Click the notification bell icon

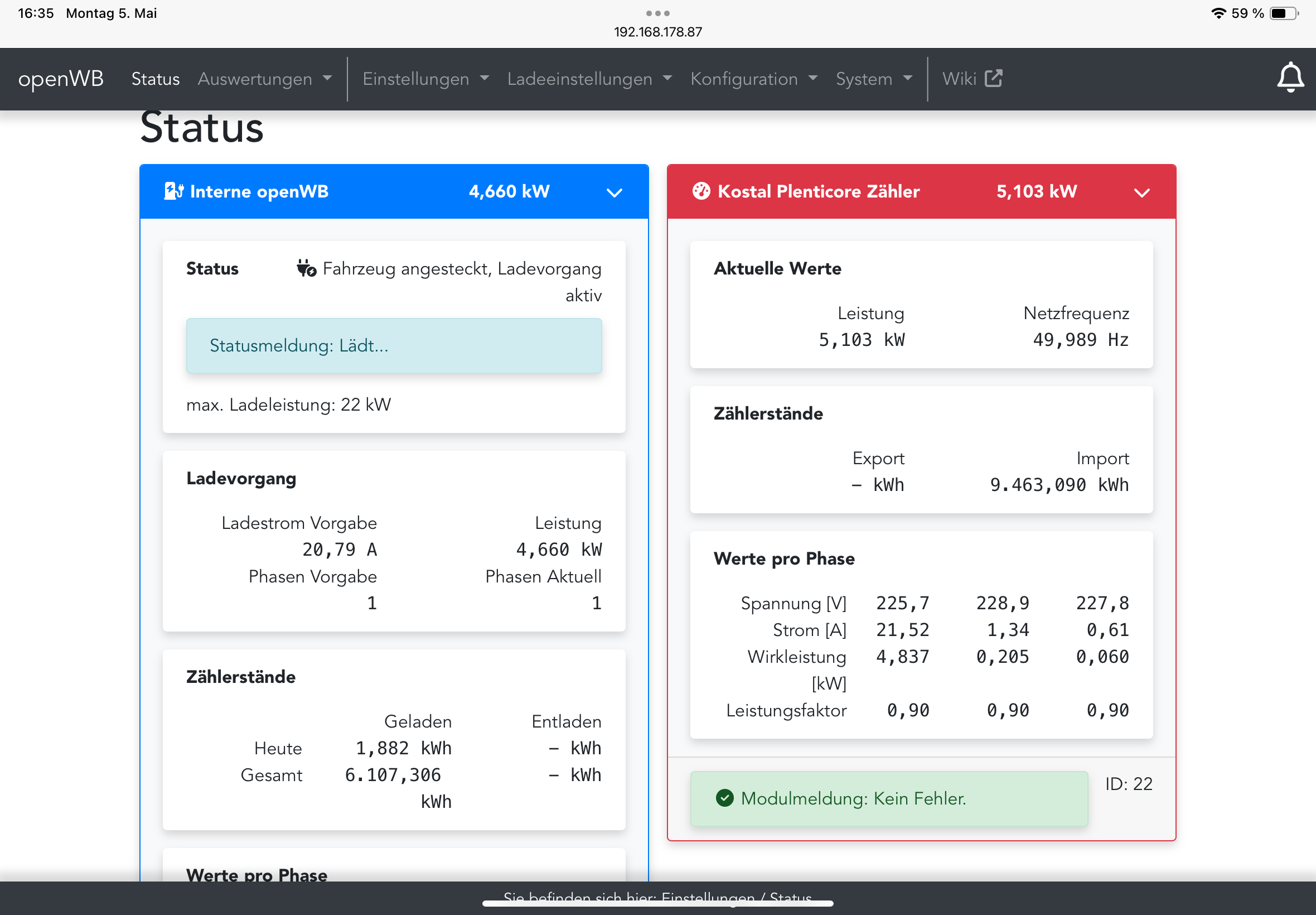(x=1290, y=78)
